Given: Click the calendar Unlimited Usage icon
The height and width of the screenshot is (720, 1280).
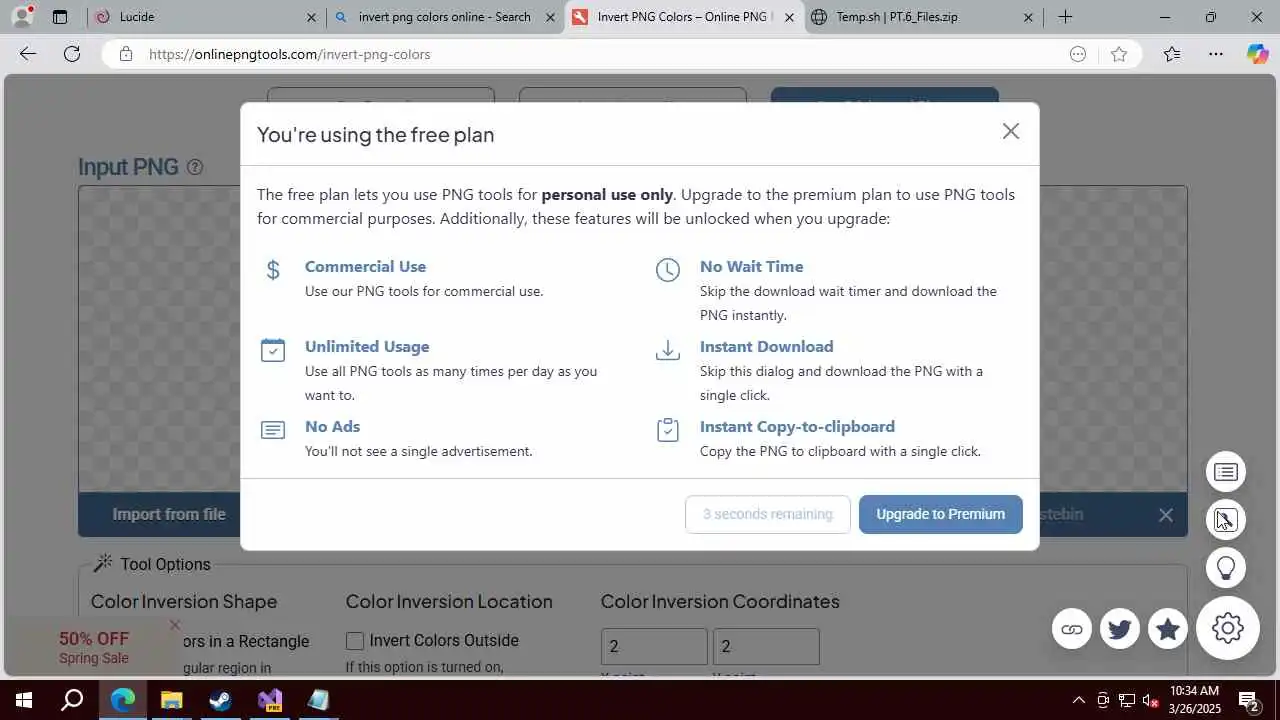Looking at the screenshot, I should click(273, 350).
